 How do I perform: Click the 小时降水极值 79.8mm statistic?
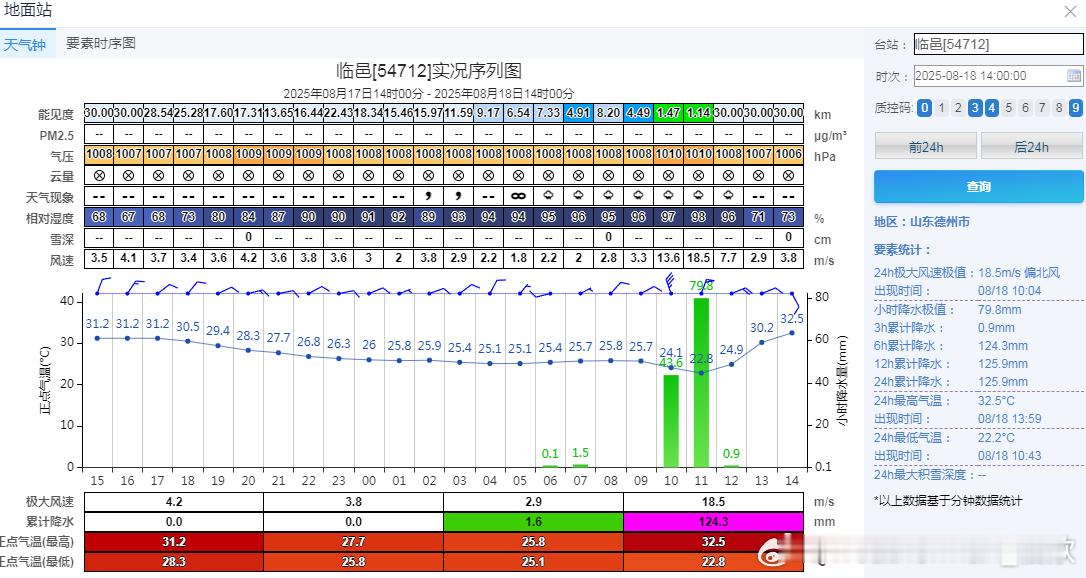pyautogui.click(x=947, y=309)
